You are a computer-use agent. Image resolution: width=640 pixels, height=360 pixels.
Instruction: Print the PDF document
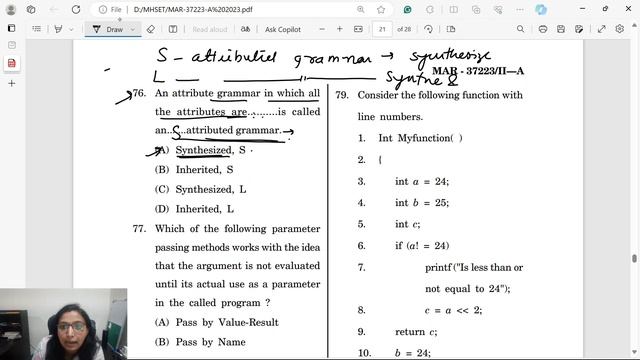[x=543, y=29]
